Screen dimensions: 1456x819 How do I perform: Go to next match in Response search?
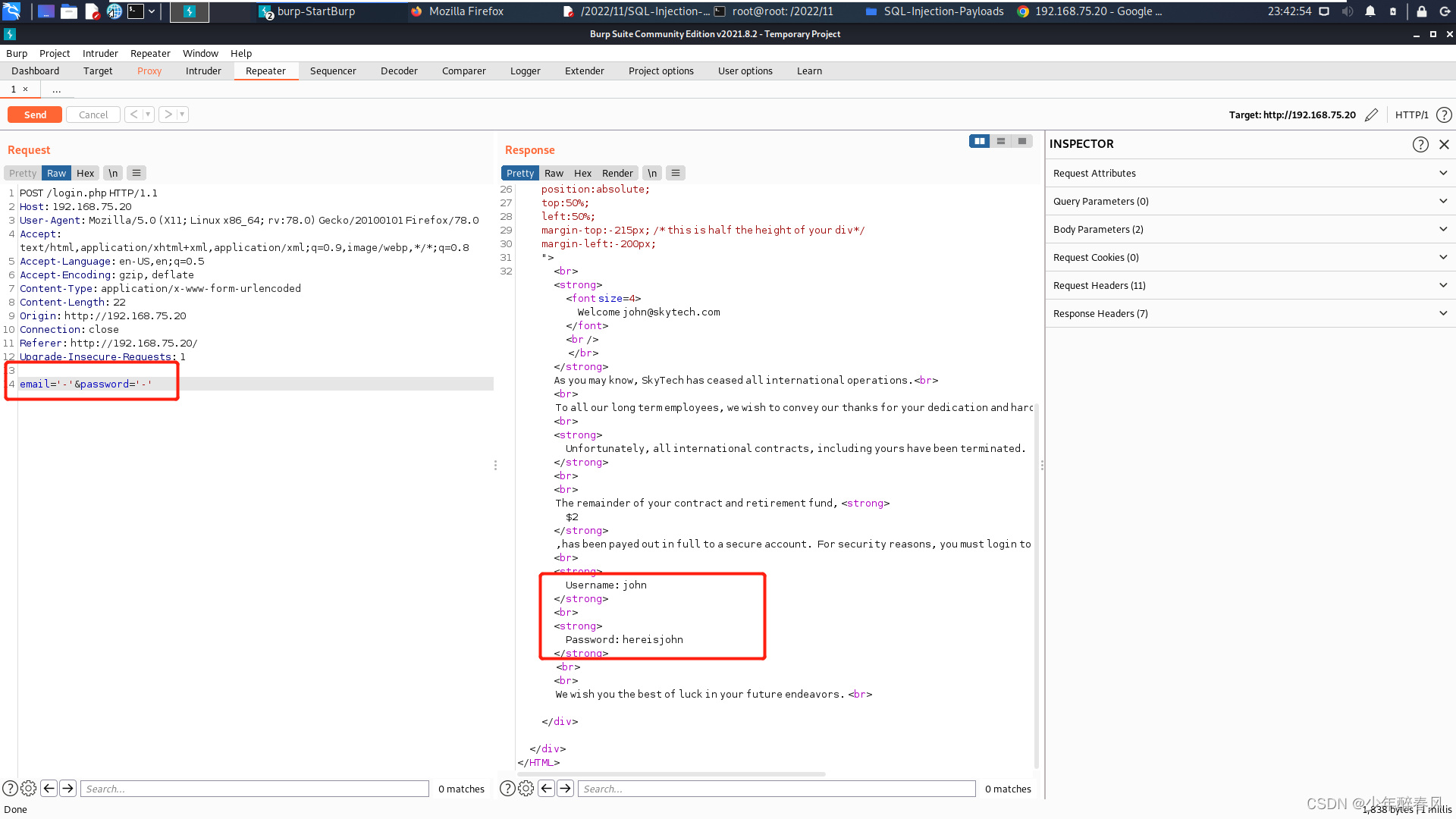565,789
